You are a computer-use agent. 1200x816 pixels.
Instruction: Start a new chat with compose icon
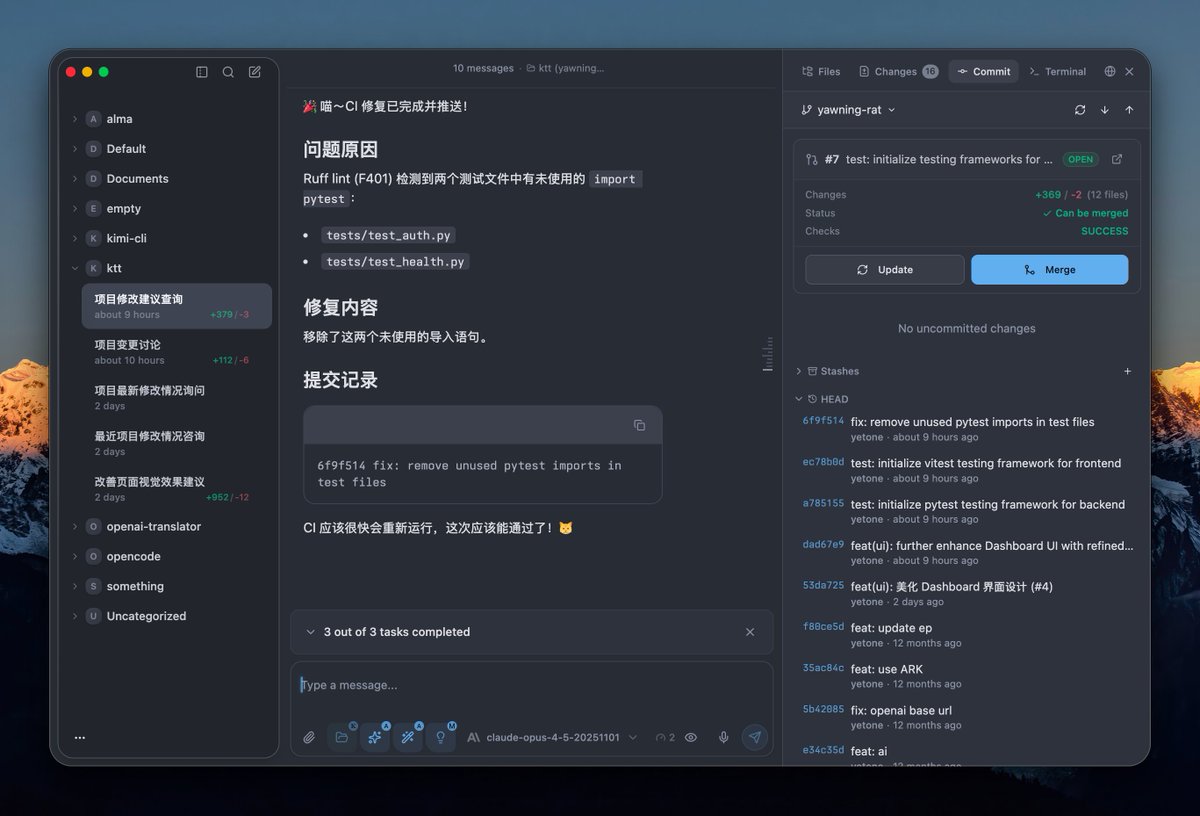pyautogui.click(x=255, y=72)
